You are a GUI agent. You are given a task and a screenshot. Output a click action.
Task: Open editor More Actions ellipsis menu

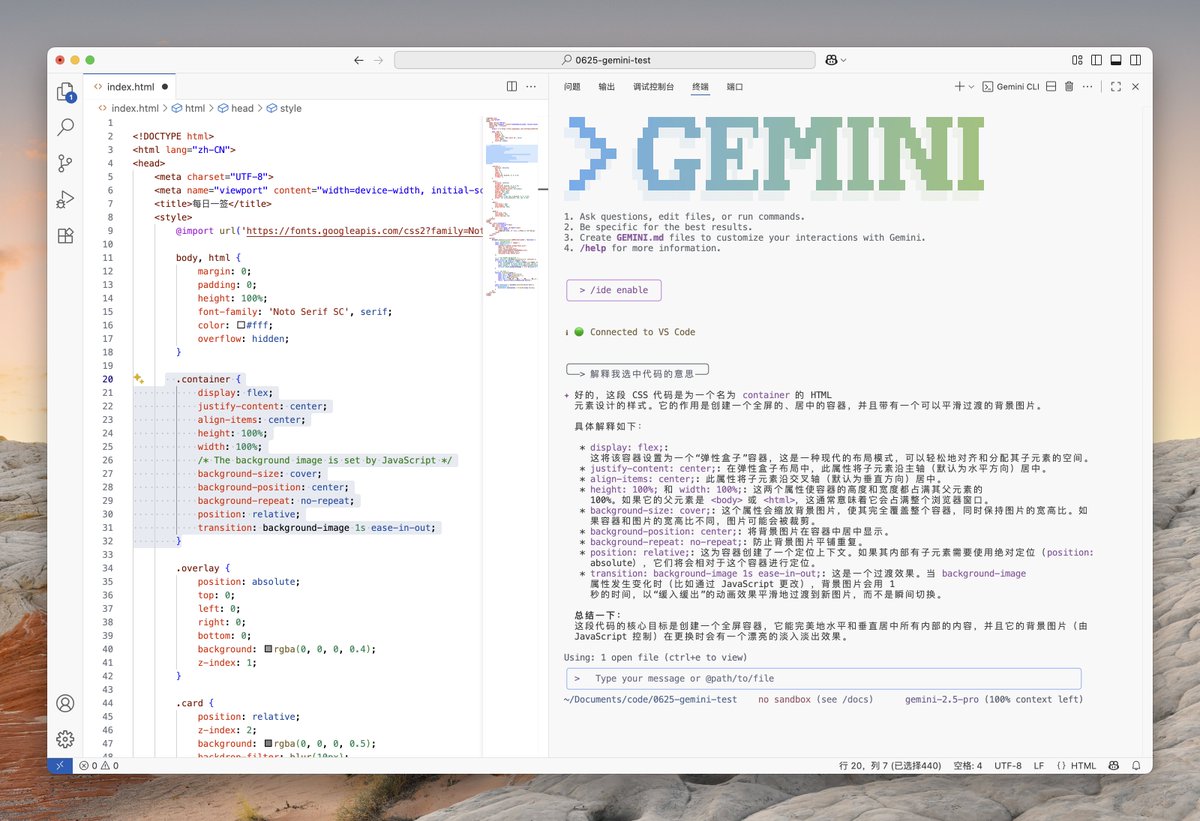[x=532, y=87]
